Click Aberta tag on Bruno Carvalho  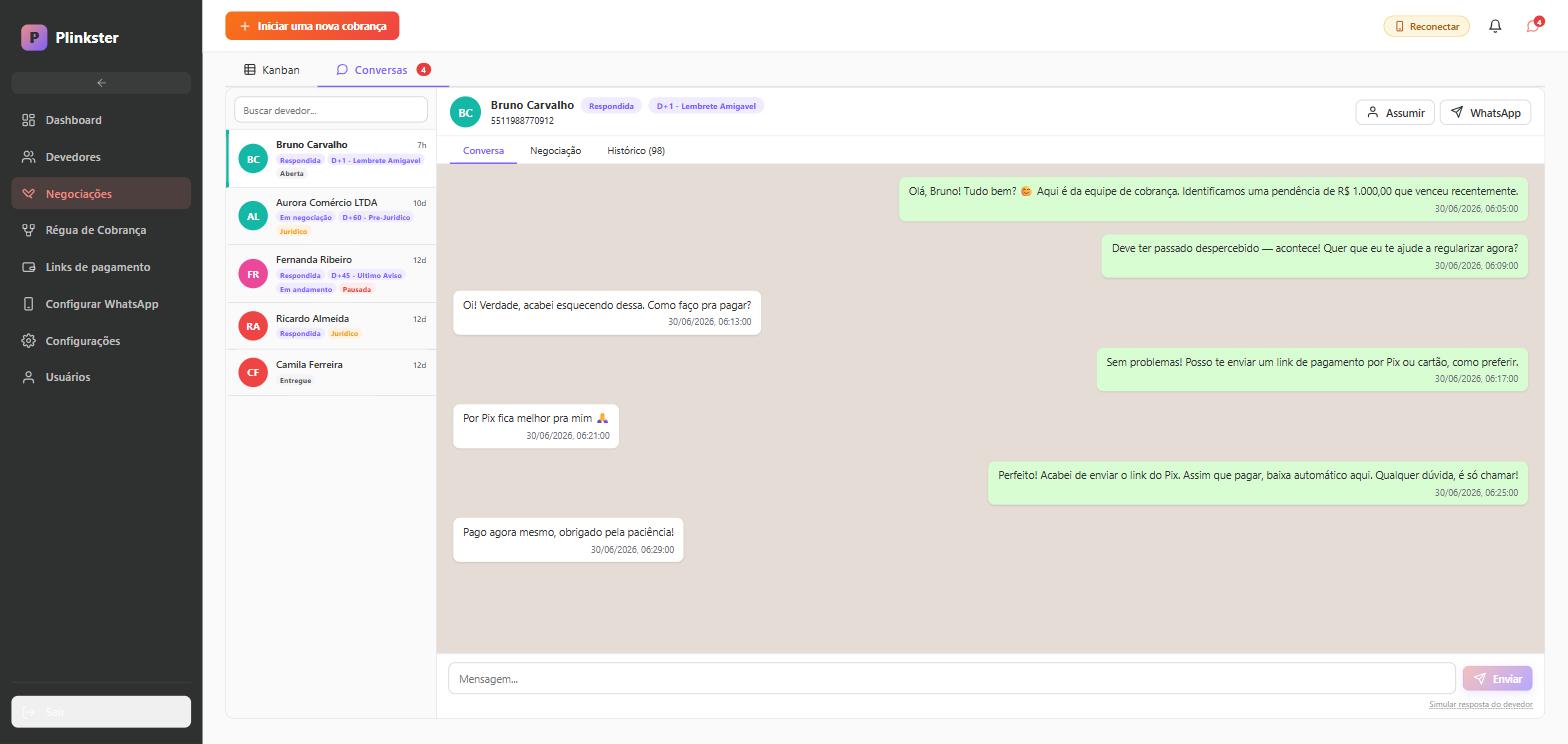pyautogui.click(x=292, y=174)
